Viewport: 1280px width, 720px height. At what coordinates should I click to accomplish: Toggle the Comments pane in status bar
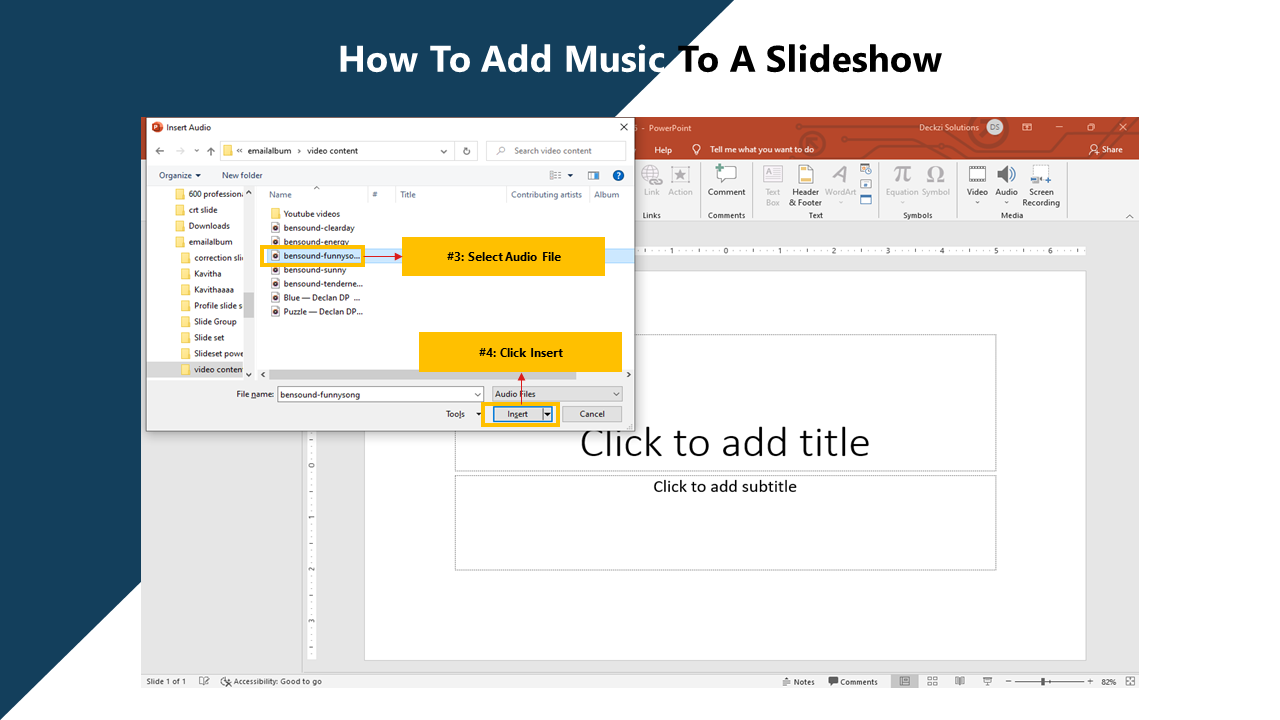[853, 682]
